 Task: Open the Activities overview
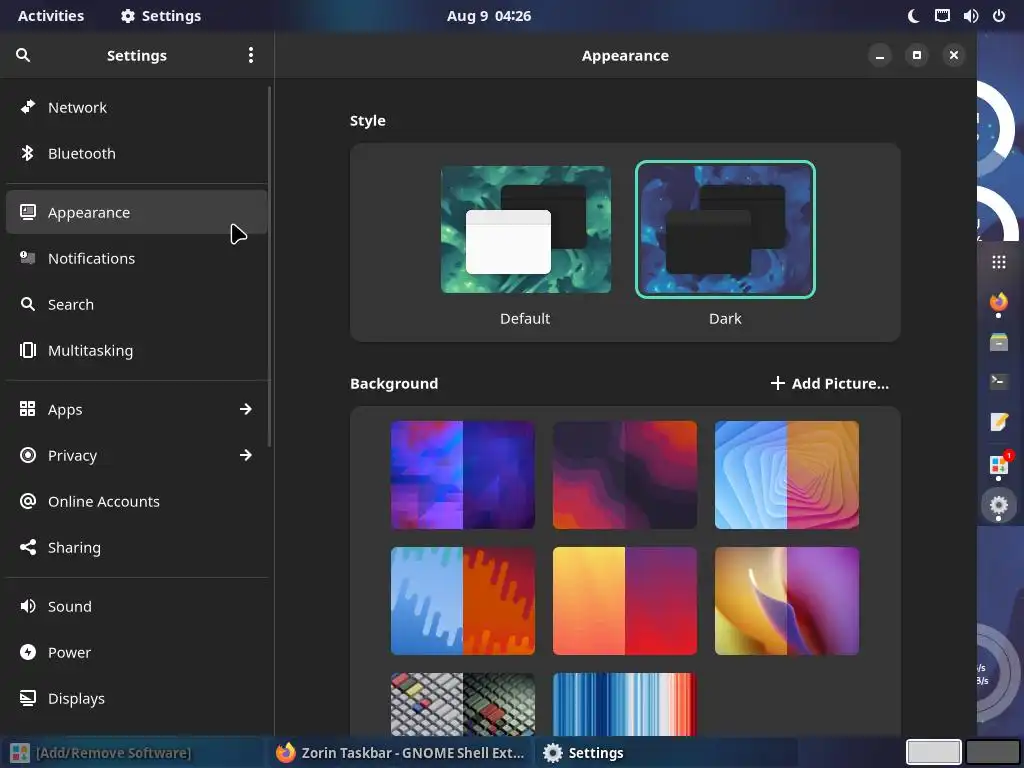(x=51, y=16)
